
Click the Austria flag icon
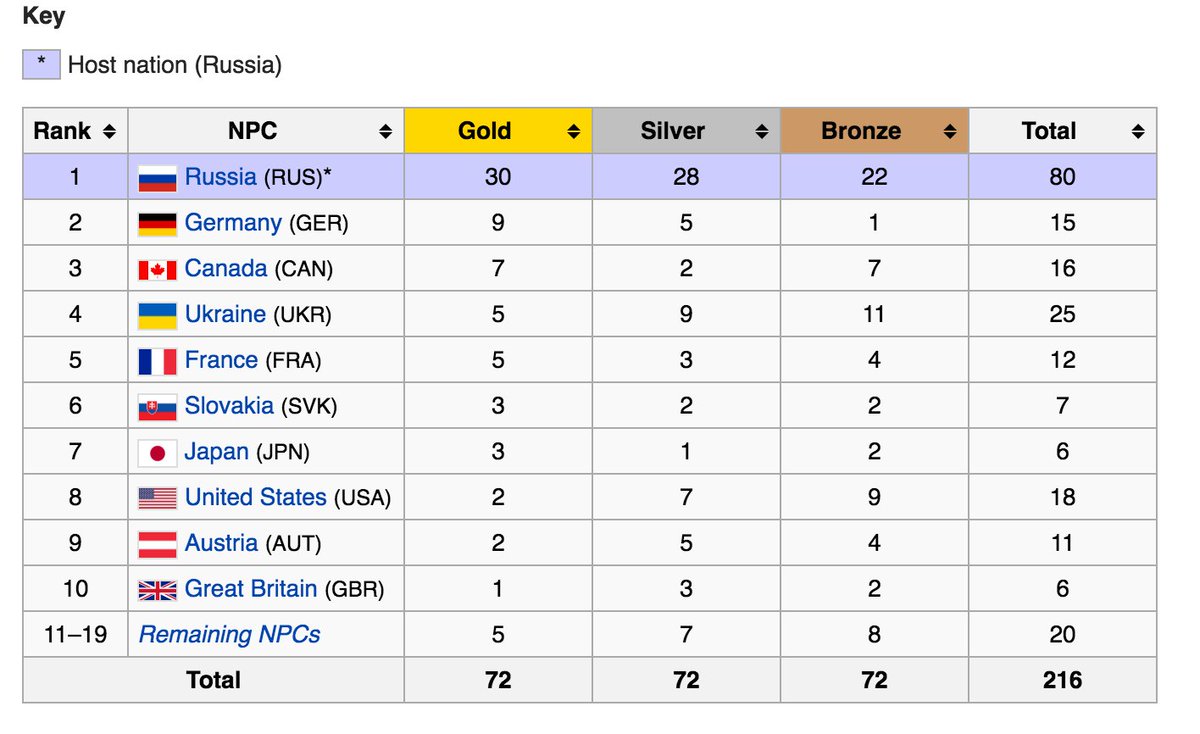click(157, 544)
